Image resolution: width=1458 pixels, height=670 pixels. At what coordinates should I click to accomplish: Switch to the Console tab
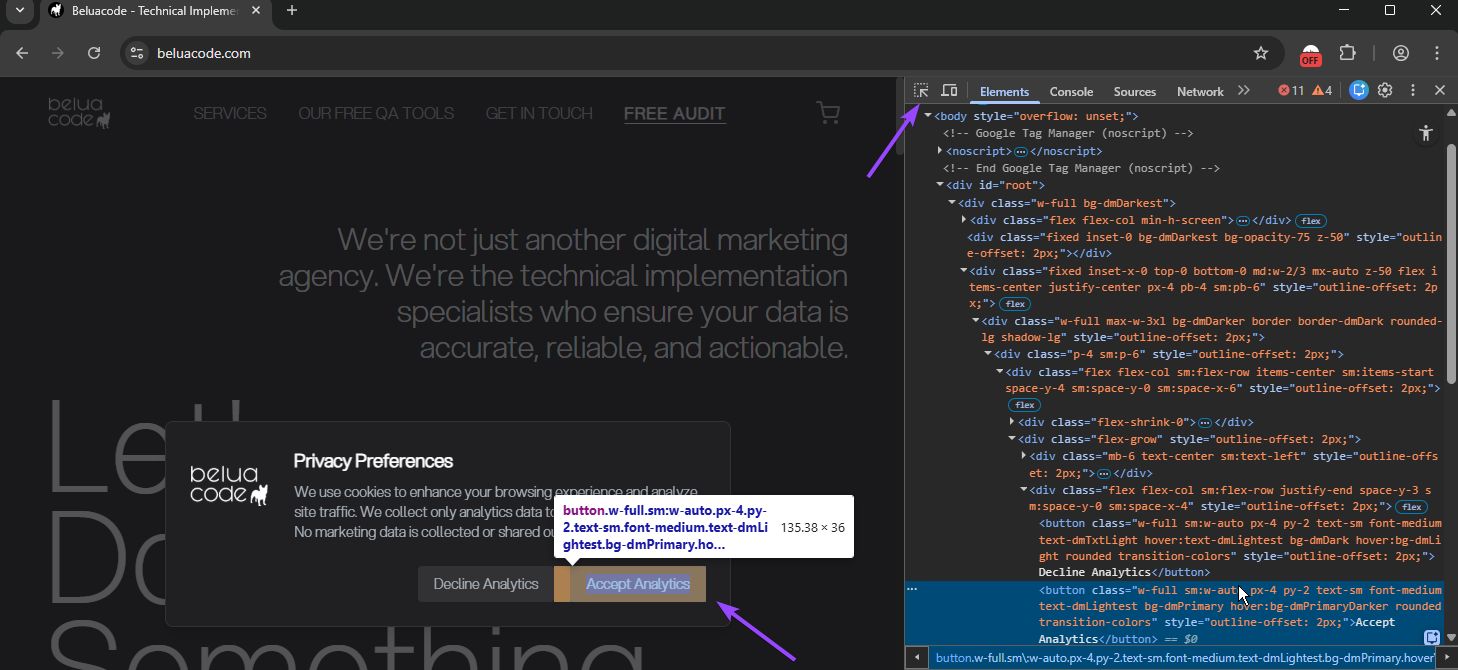coord(1071,91)
